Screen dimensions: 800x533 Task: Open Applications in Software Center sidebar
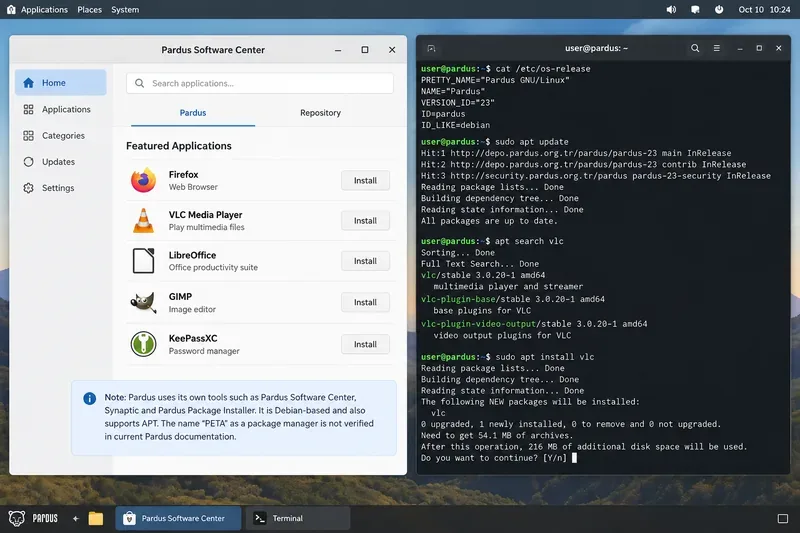(x=60, y=109)
